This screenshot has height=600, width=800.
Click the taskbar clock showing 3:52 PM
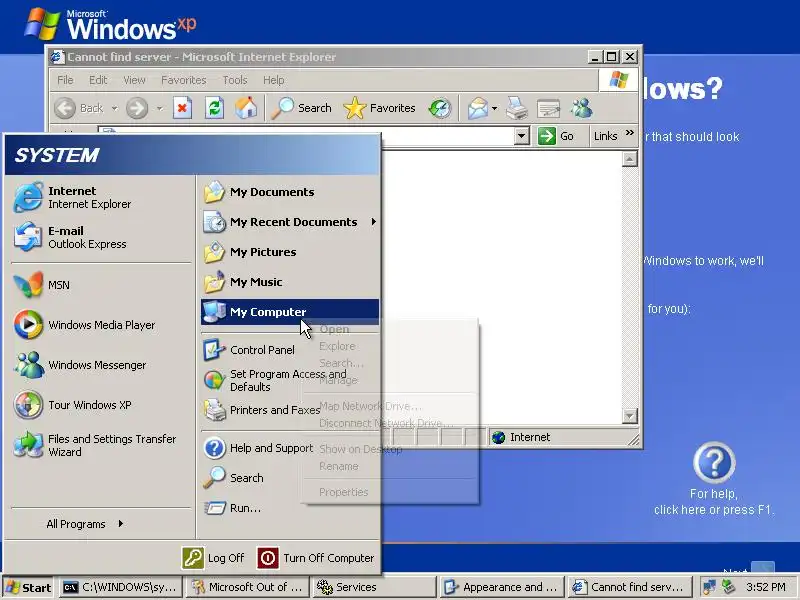point(765,587)
